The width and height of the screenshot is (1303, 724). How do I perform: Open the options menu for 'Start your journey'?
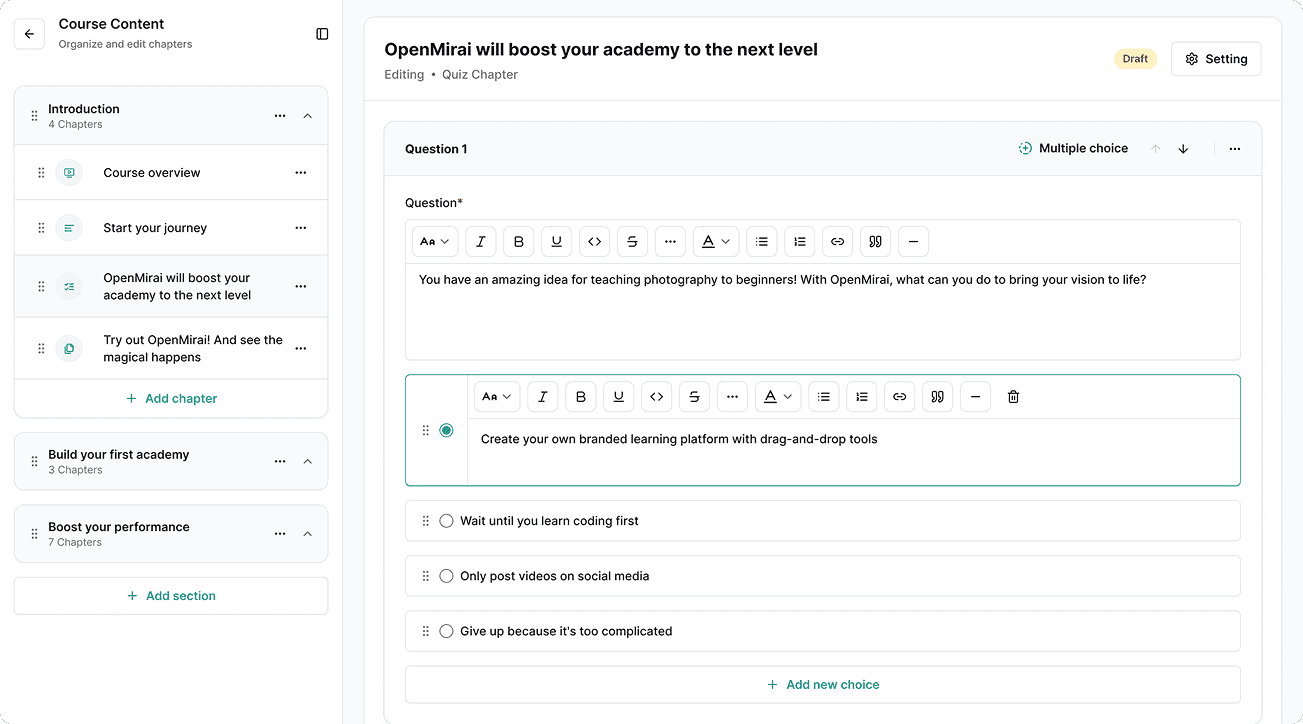click(300, 227)
